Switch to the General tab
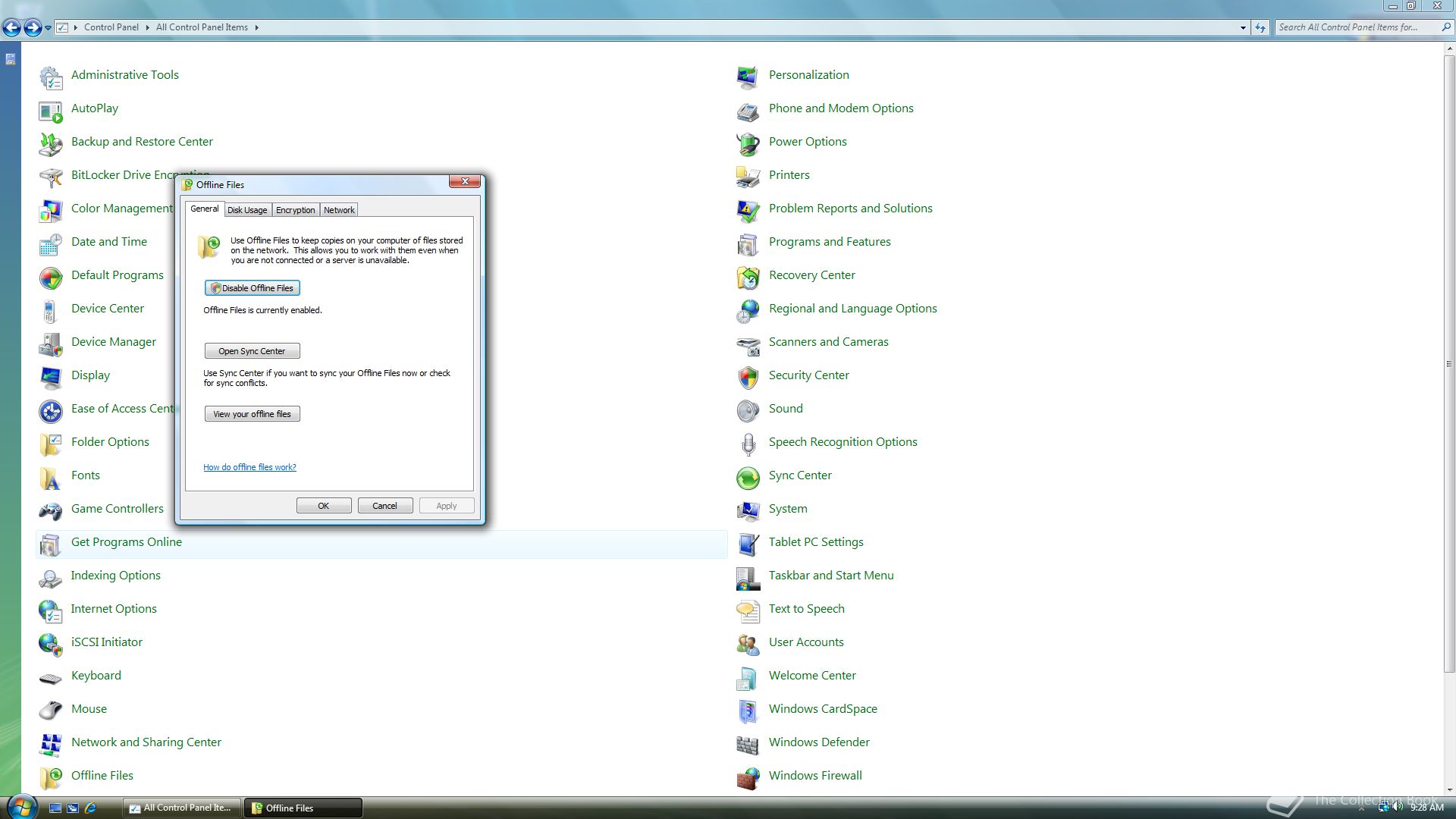1456x819 pixels. tap(204, 209)
